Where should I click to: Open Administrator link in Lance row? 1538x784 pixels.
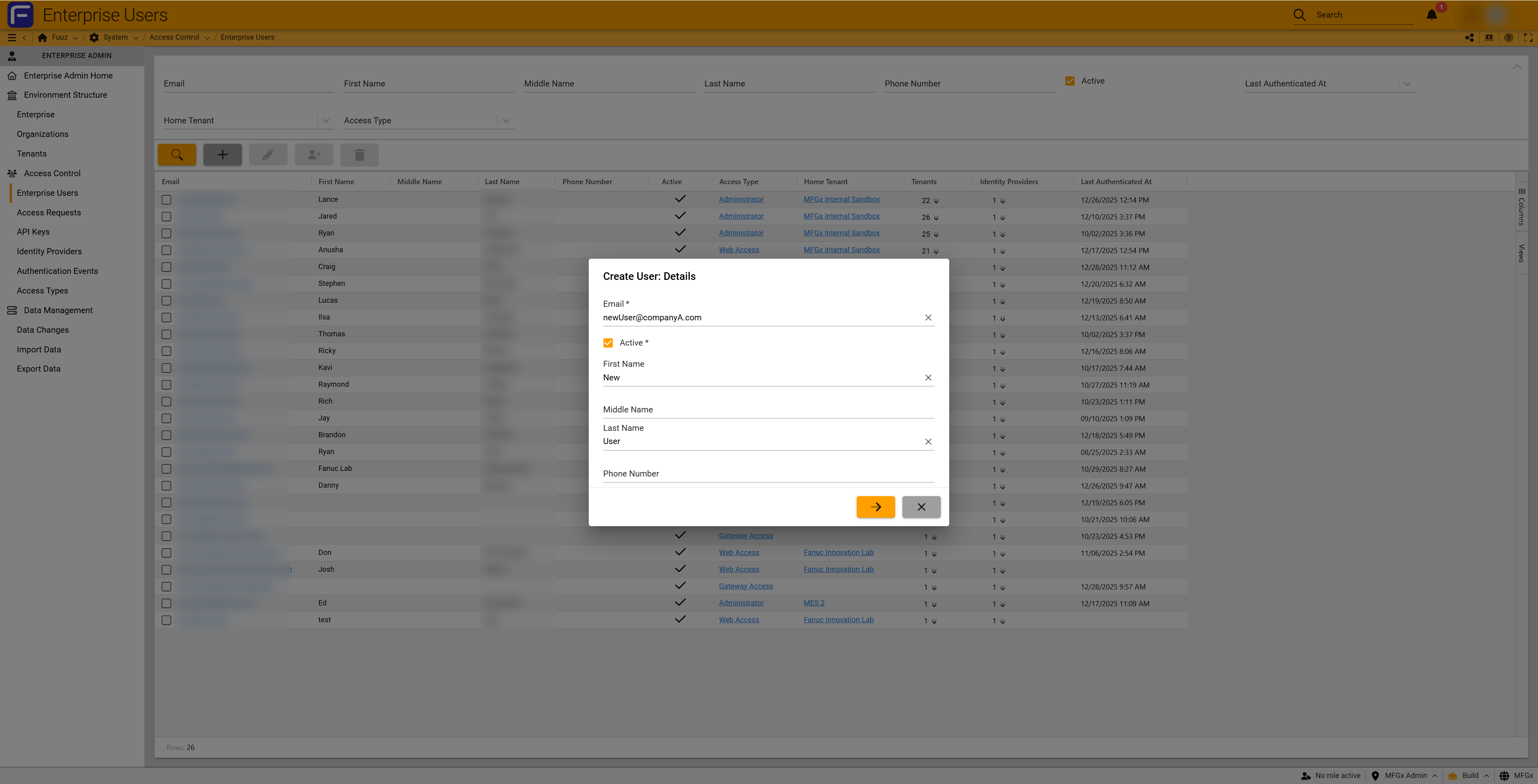[741, 199]
